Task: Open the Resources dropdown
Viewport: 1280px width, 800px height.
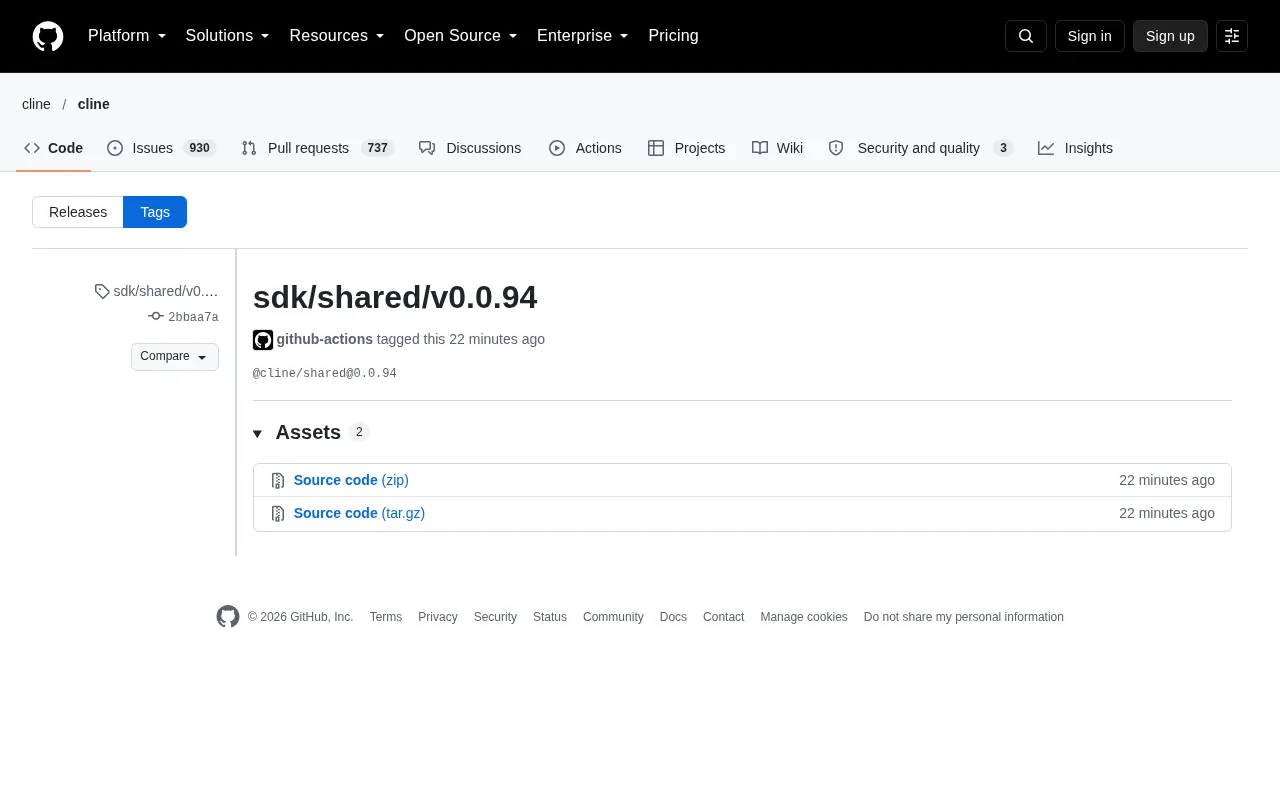Action: pos(337,36)
